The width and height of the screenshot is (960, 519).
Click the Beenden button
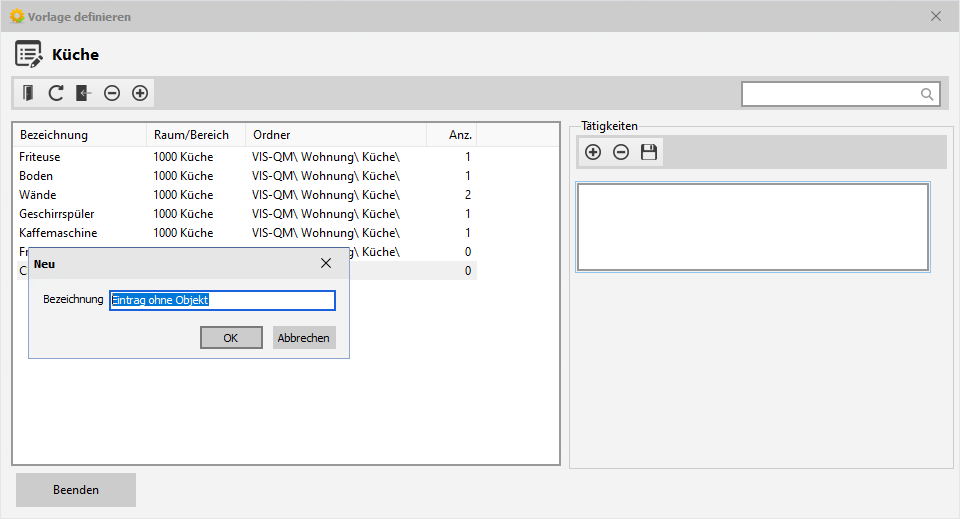[76, 490]
